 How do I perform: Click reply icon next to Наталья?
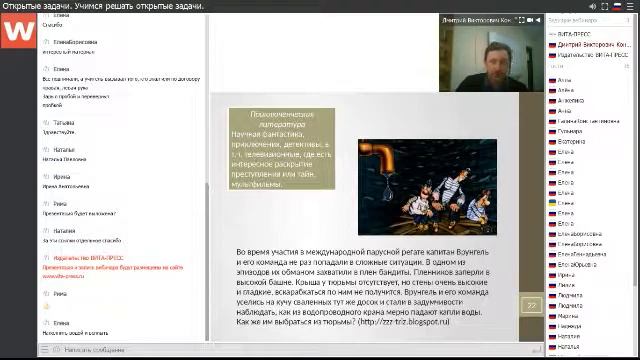coord(46,150)
